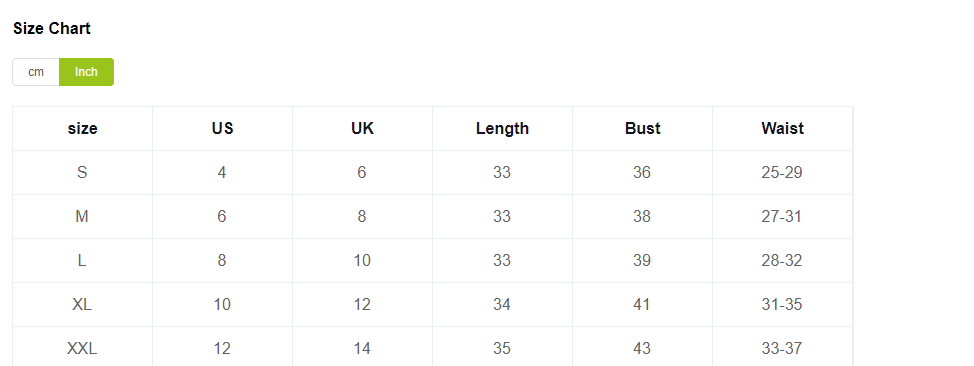974x366 pixels.
Task: Click the size column header
Action: point(83,129)
